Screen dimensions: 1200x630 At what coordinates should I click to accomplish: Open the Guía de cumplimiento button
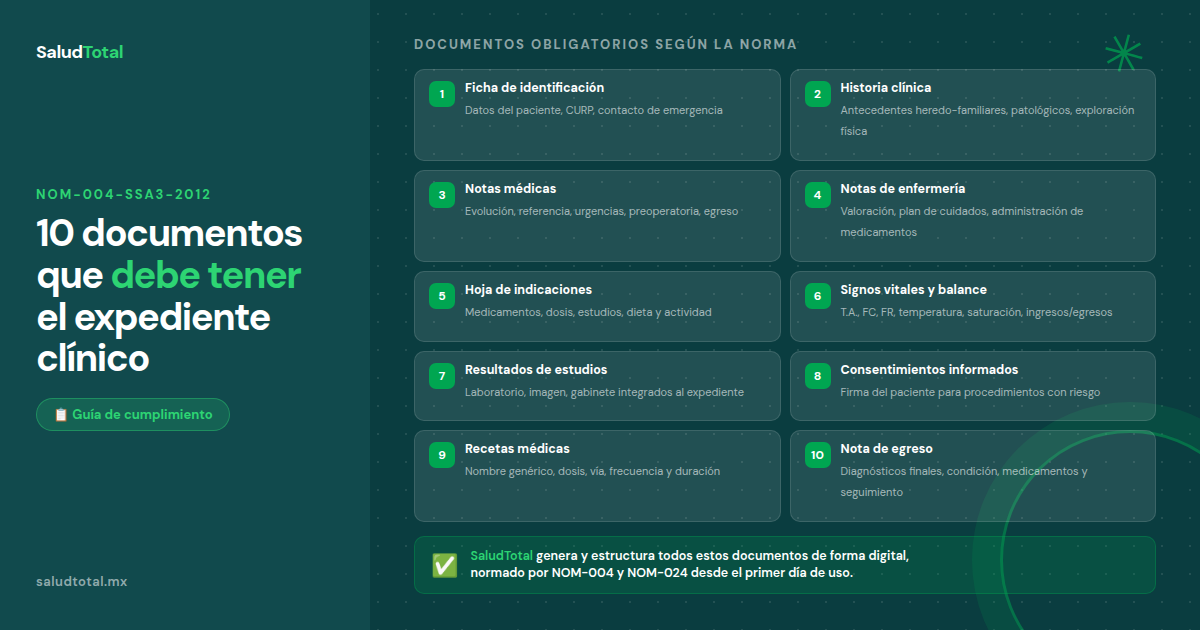pos(132,413)
